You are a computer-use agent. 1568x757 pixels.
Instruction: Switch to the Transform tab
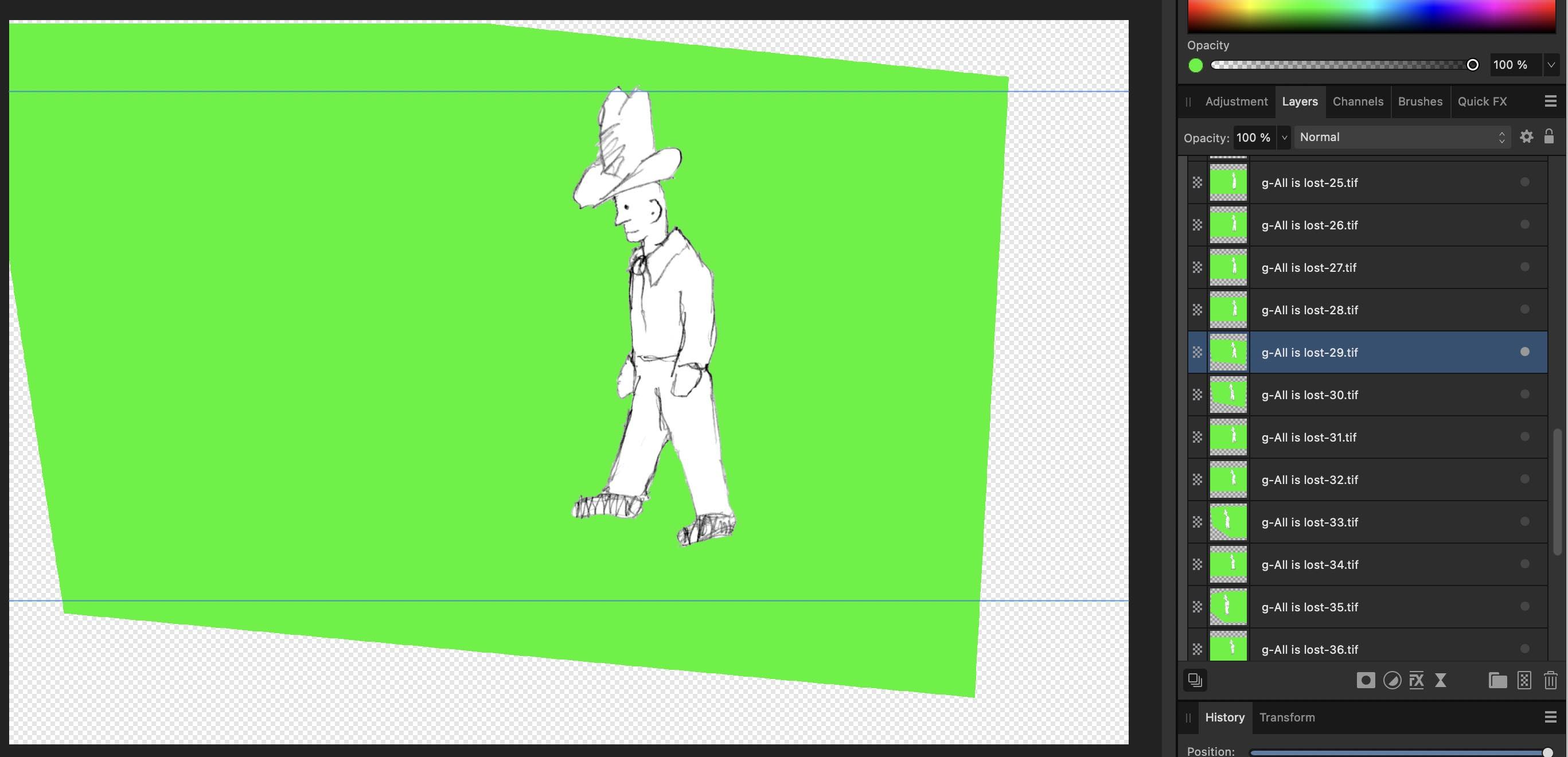pyautogui.click(x=1286, y=717)
